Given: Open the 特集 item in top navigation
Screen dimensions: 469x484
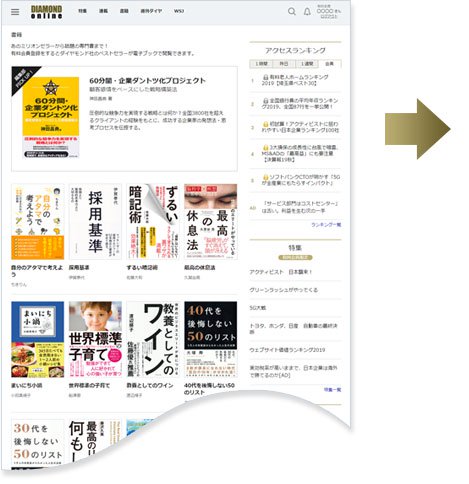Looking at the screenshot, I should (x=82, y=11).
